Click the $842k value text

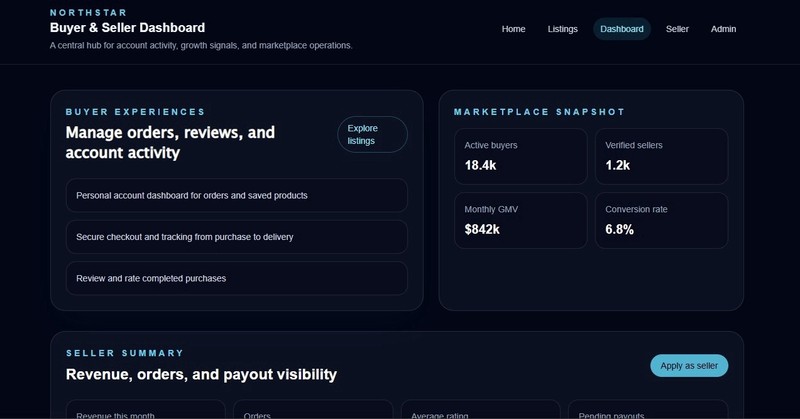coord(482,230)
